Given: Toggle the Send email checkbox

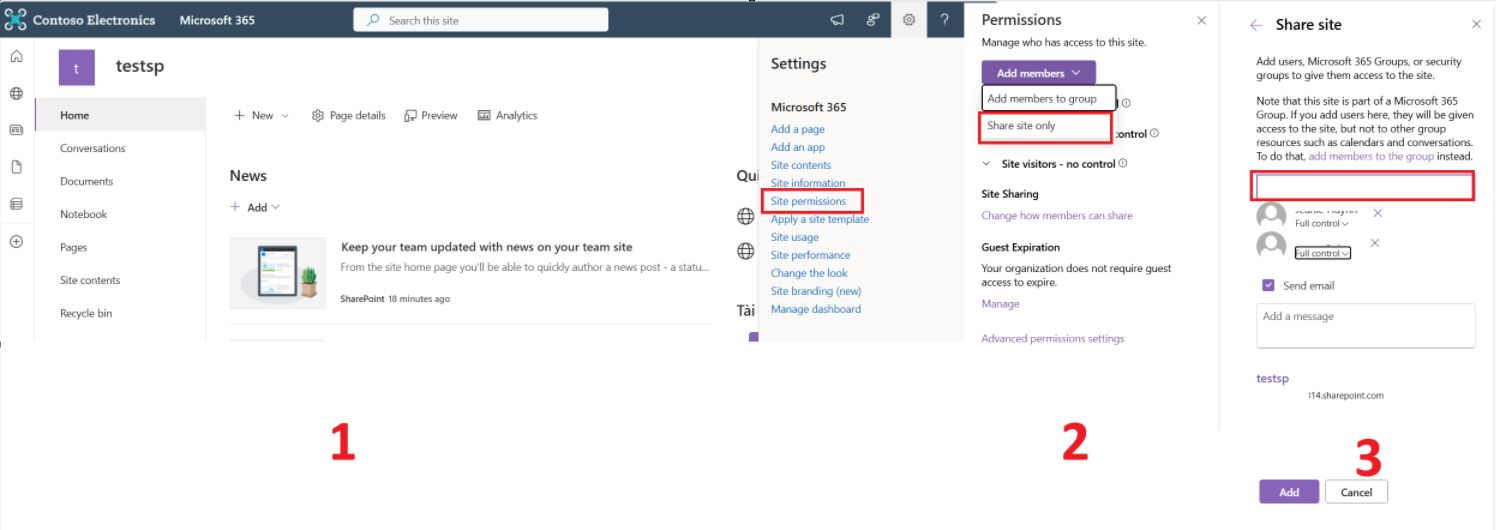Looking at the screenshot, I should click(1268, 285).
